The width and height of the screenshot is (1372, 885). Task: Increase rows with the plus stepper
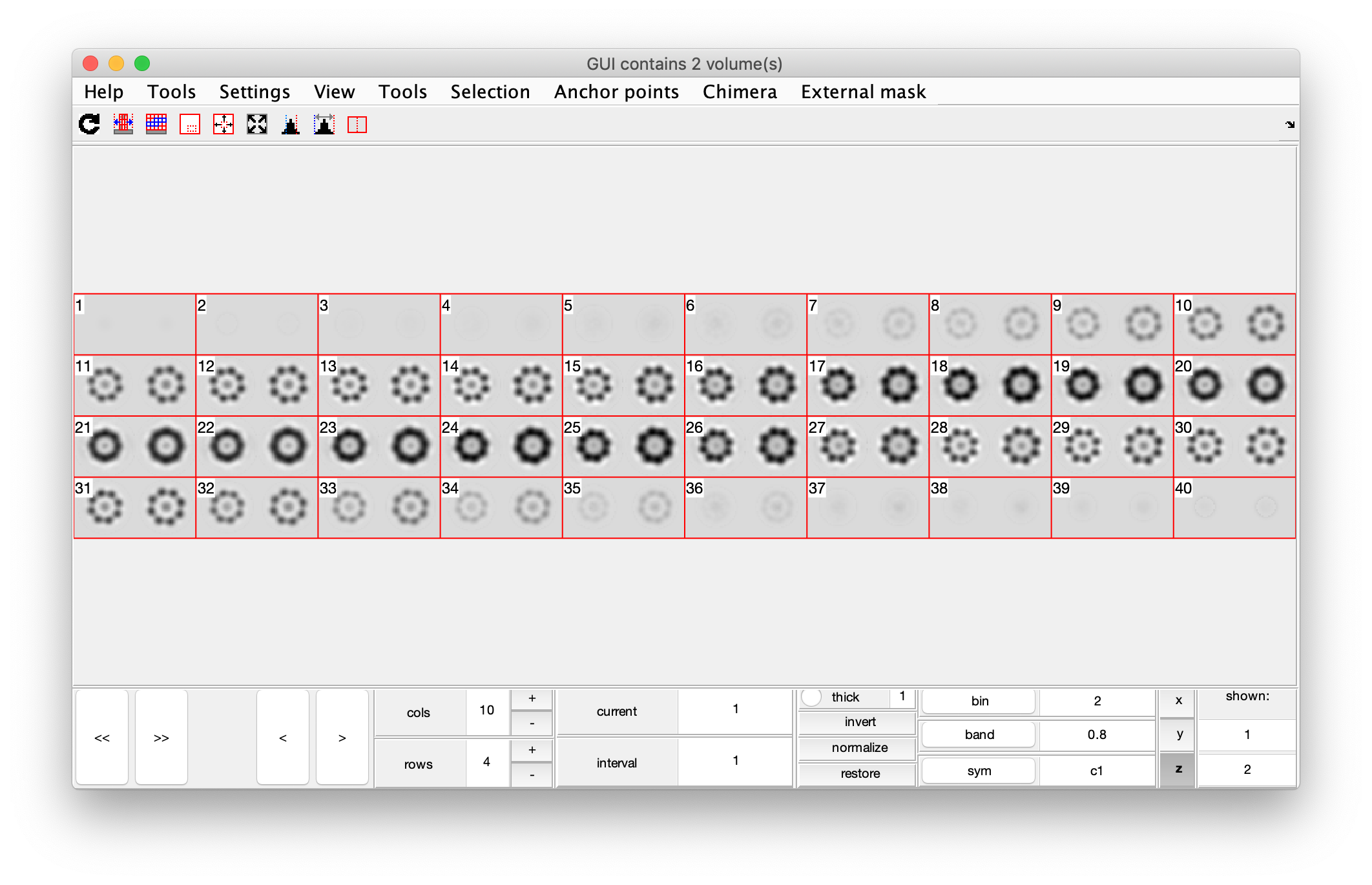pos(532,750)
